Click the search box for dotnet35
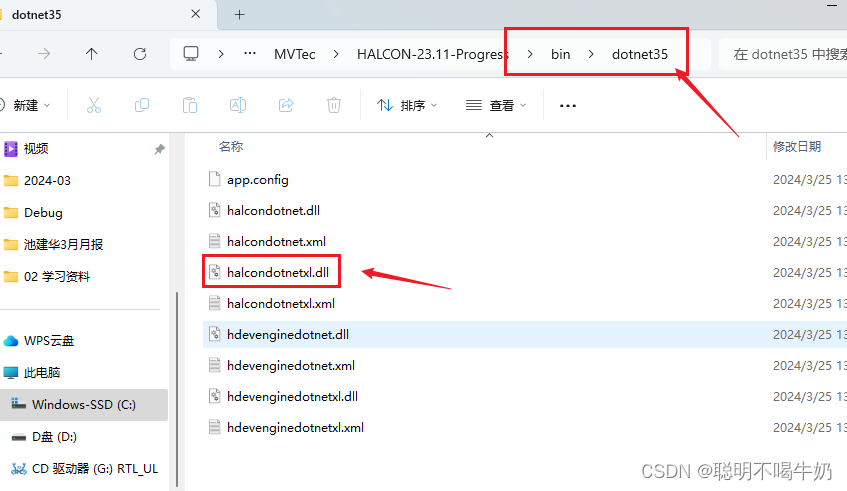The height and width of the screenshot is (491, 847). [783, 54]
